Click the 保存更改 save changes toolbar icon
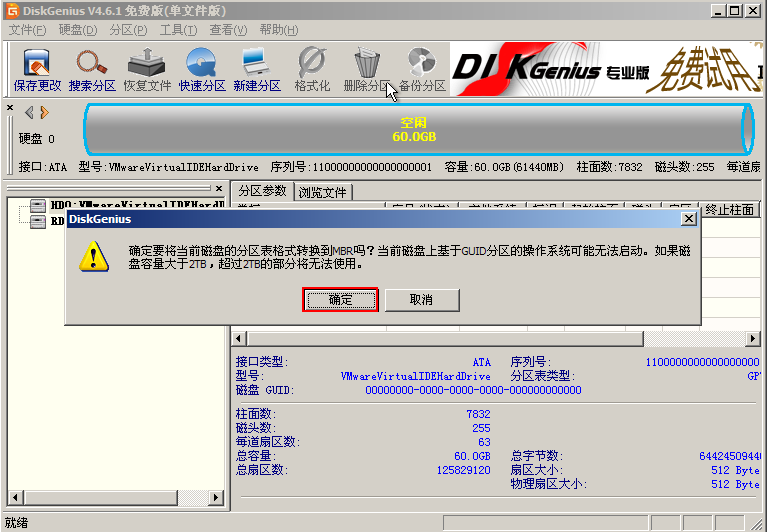Viewport: 767px width, 532px height. [37, 69]
